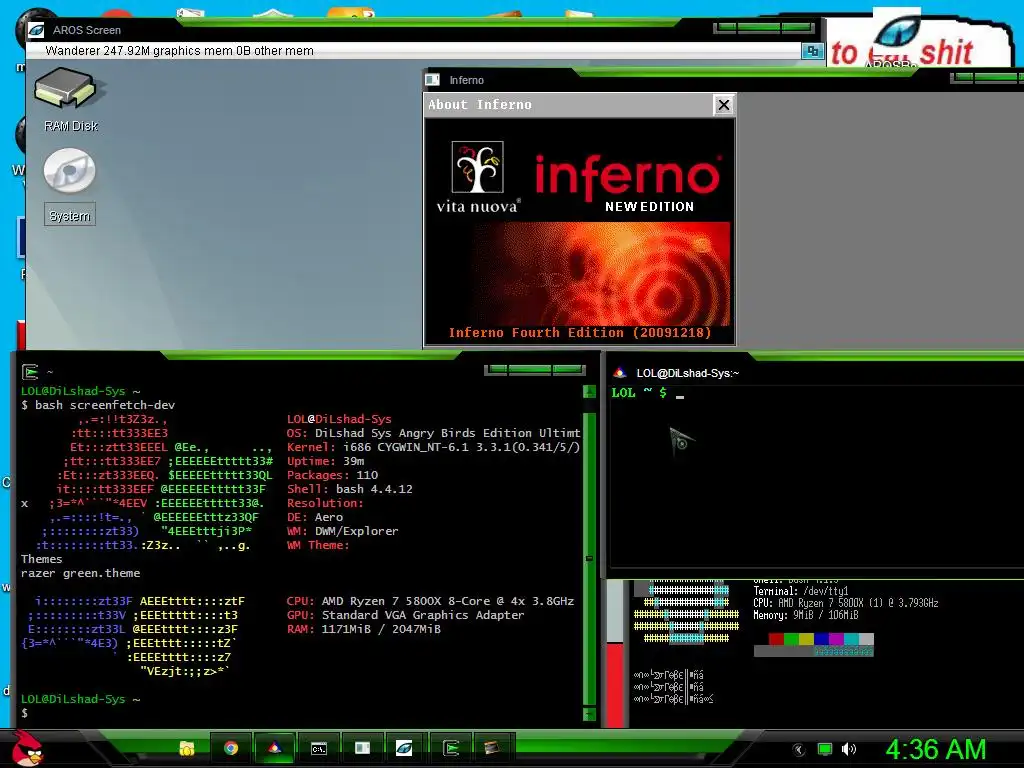The width and height of the screenshot is (1024, 768).
Task: Click the Terminal: /dev/tty1 line
Action: [801, 591]
